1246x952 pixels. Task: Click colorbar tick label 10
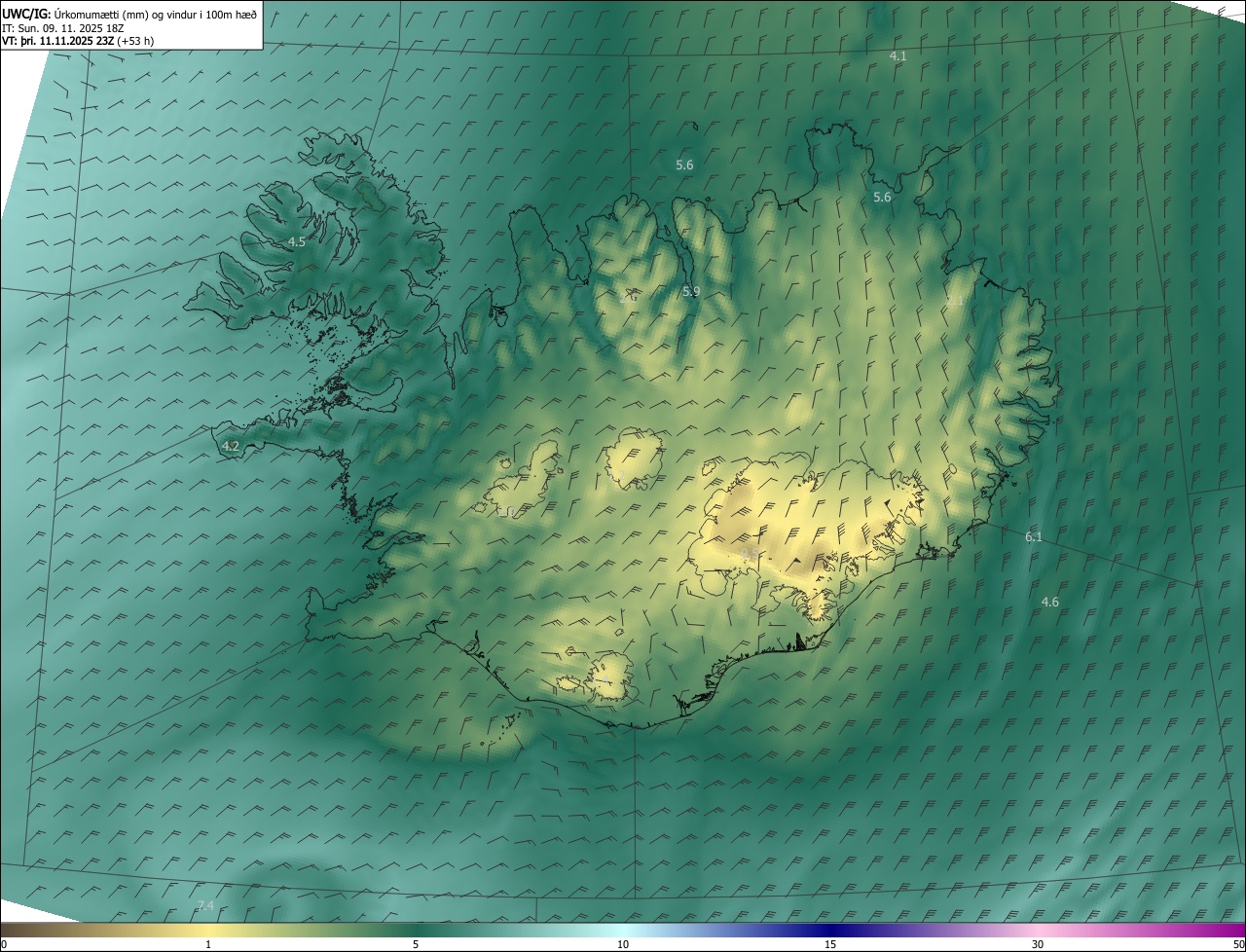623,944
